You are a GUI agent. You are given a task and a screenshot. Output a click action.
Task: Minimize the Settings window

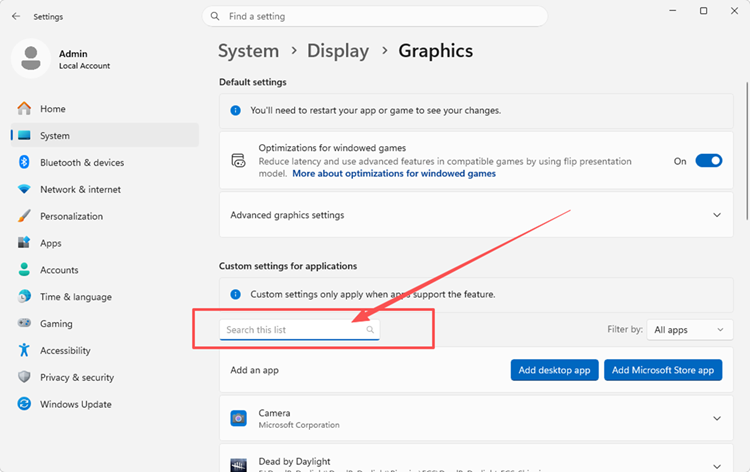[x=673, y=11]
